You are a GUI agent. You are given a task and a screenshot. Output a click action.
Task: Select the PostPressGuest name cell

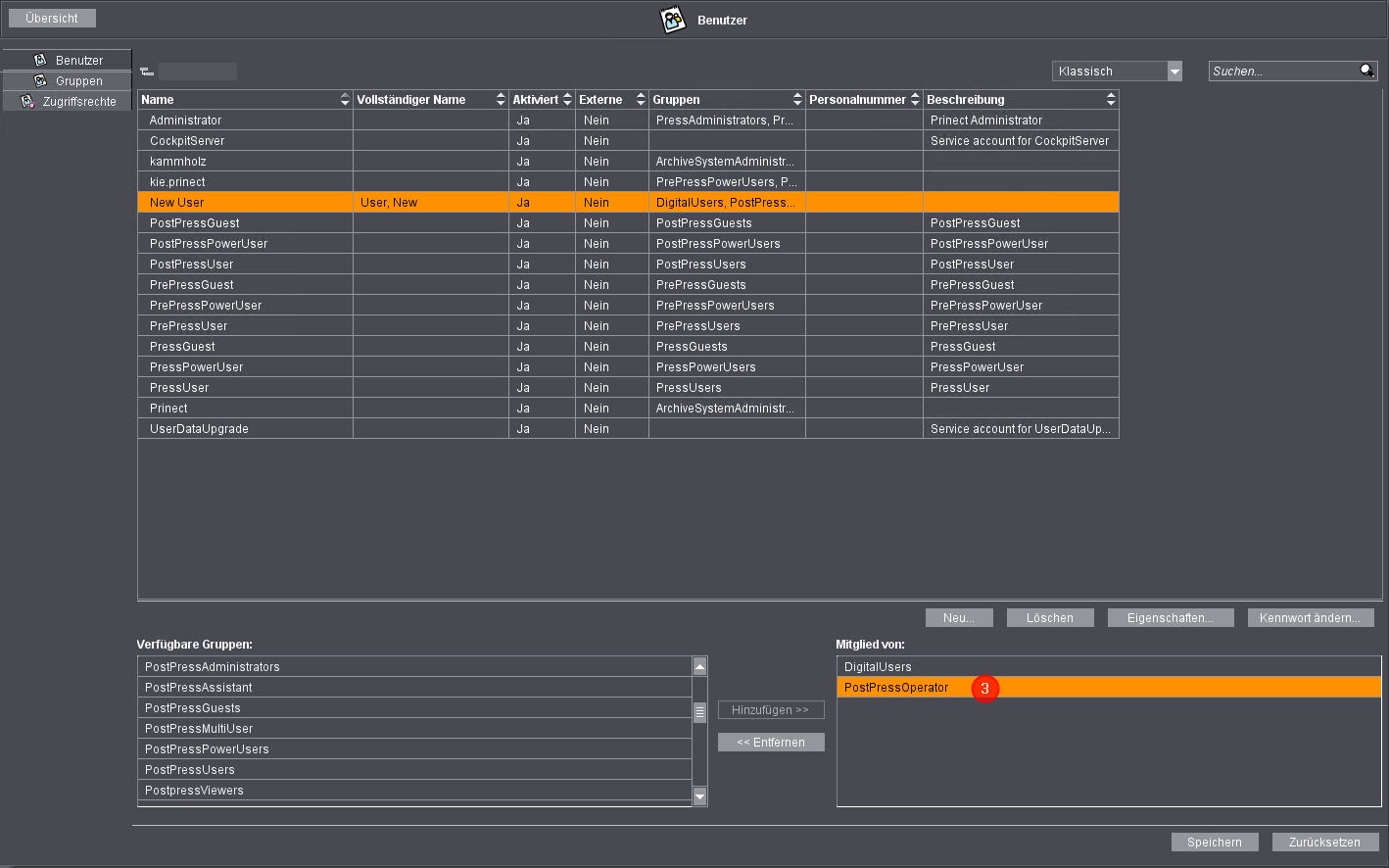[x=245, y=222]
